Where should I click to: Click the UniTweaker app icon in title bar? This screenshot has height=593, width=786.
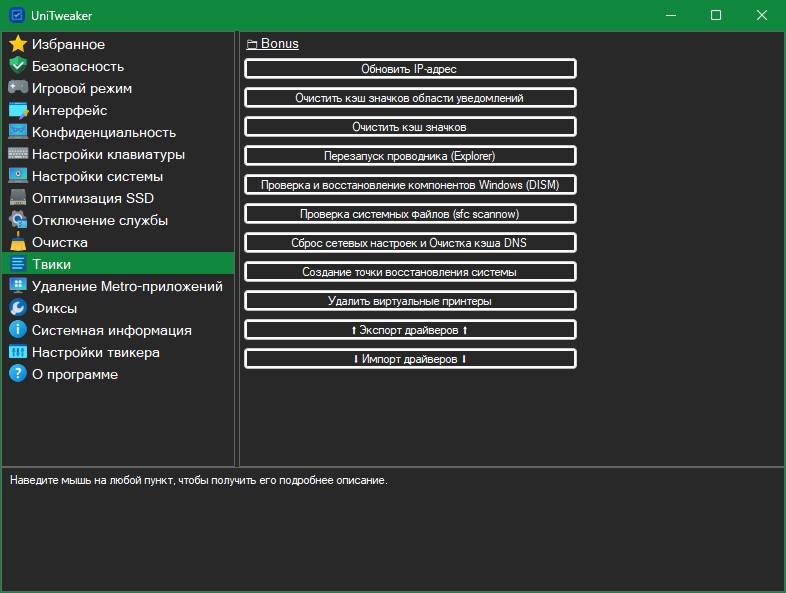click(x=16, y=15)
